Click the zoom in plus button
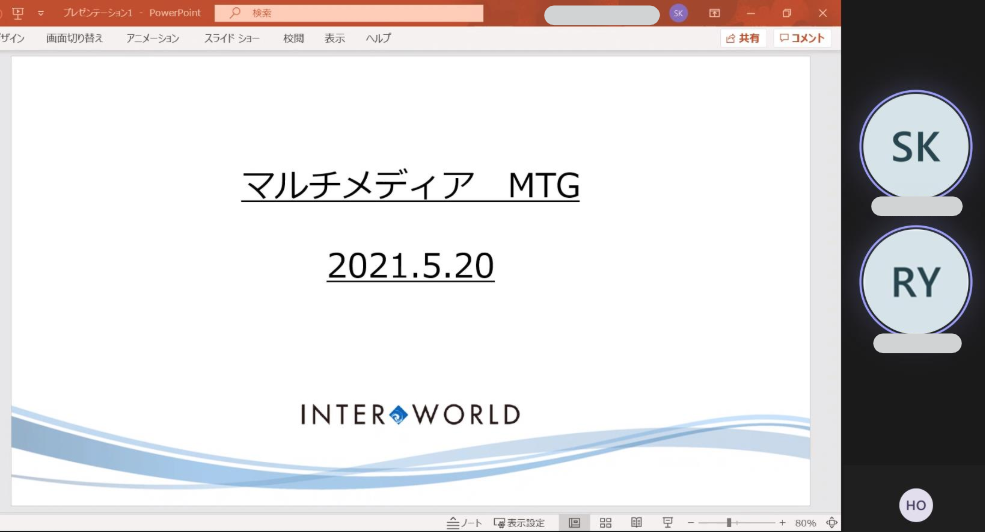985x532 pixels. pos(782,523)
